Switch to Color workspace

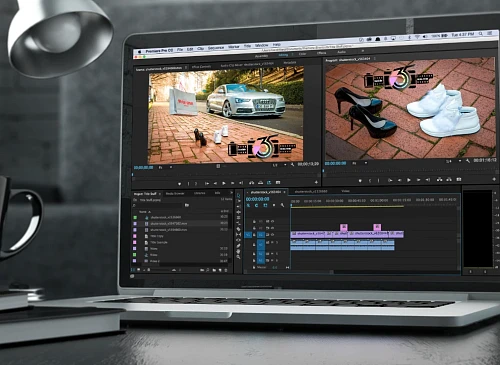[x=302, y=54]
